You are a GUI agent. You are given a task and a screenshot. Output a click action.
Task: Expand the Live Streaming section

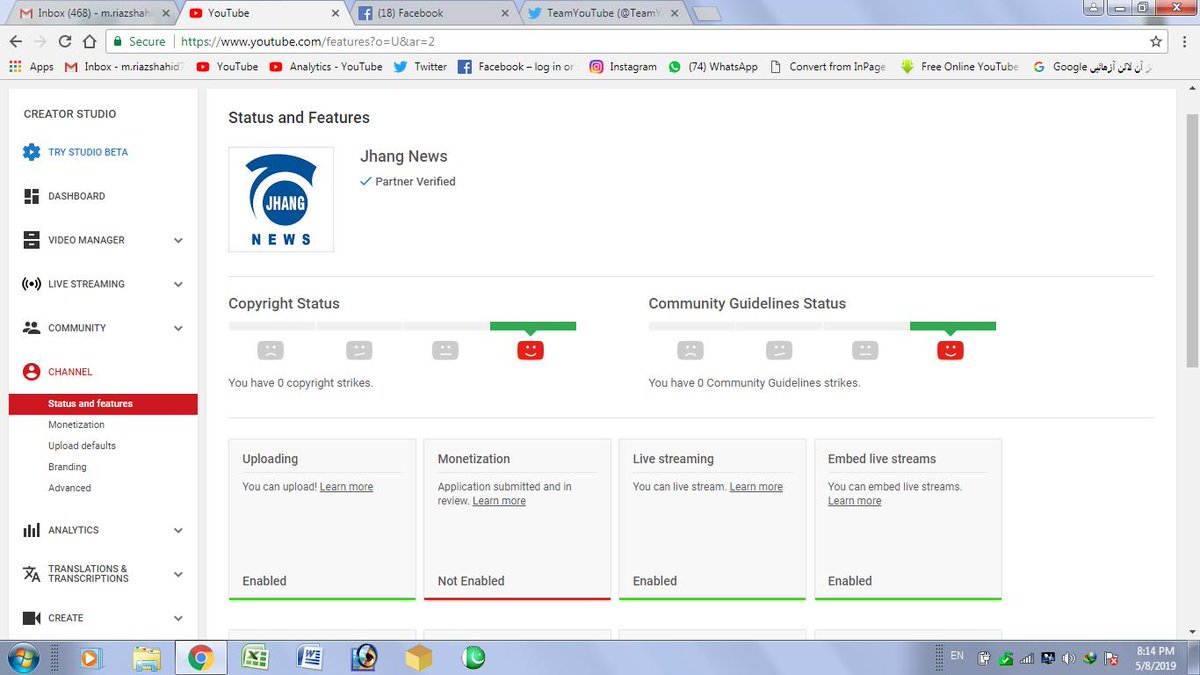pyautogui.click(x=178, y=284)
